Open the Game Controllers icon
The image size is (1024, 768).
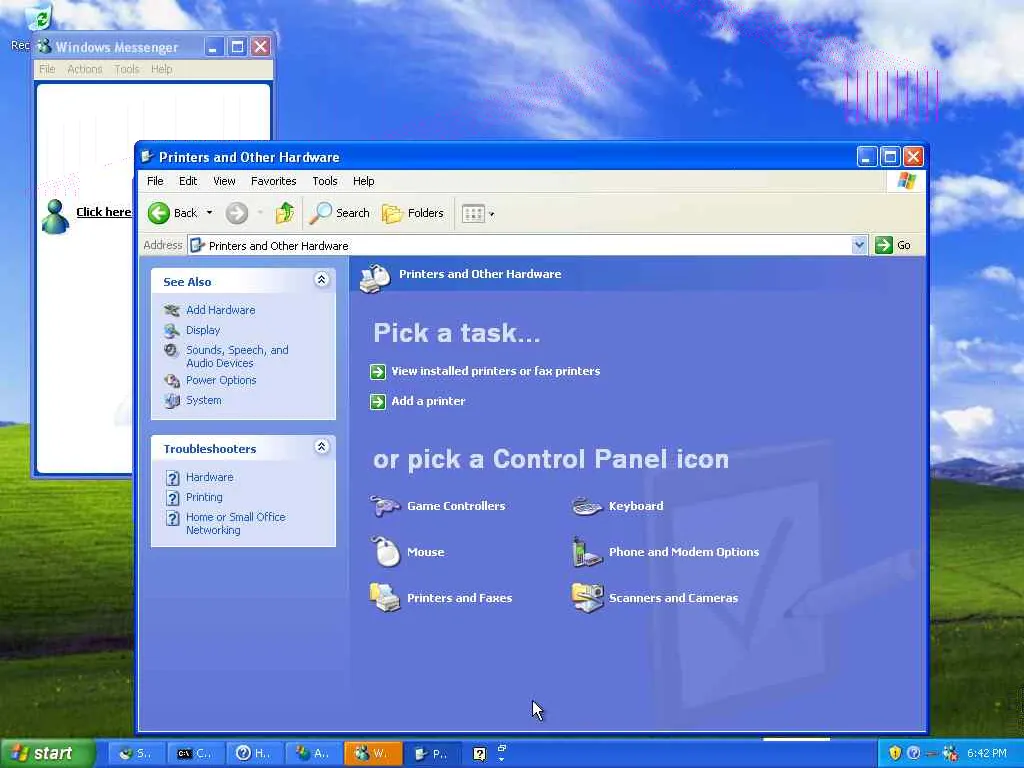[x=385, y=506]
